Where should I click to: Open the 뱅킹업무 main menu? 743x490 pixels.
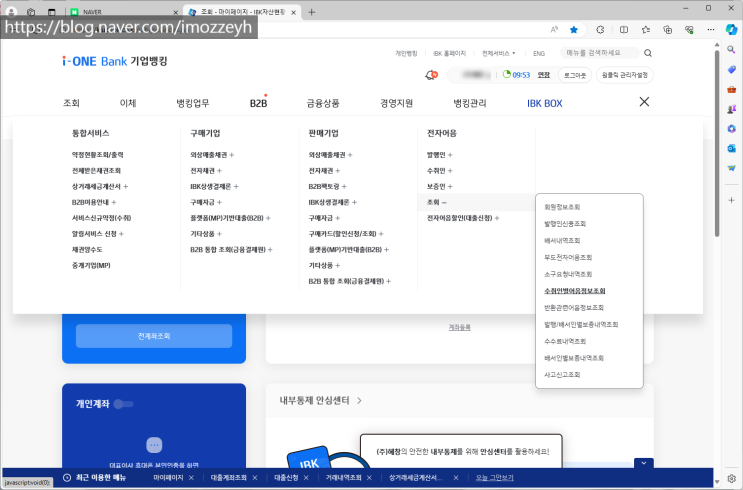pos(193,103)
